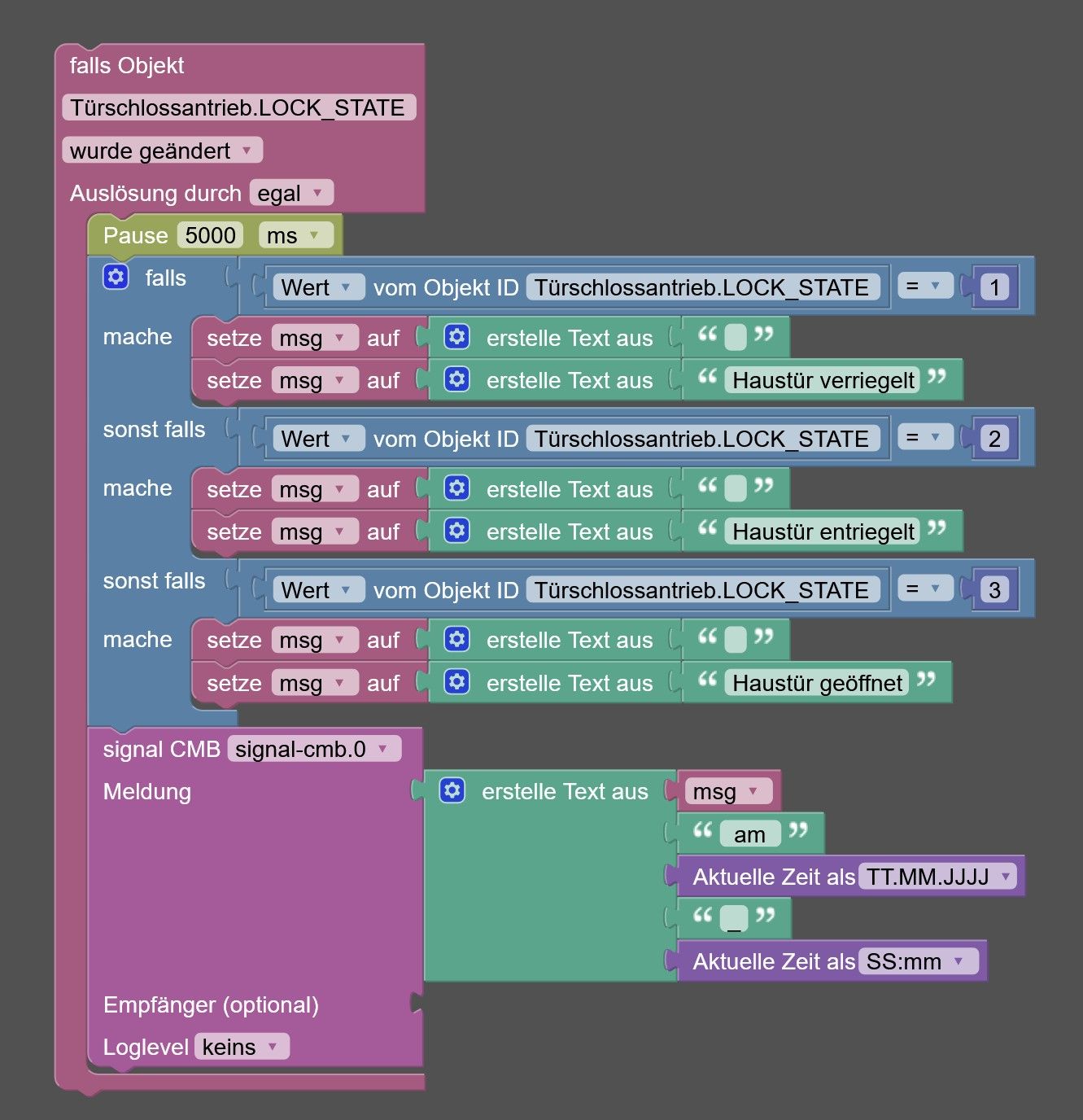Image resolution: width=1083 pixels, height=1120 pixels.
Task: Click the 'Meldung' label on signal block
Action: [147, 791]
